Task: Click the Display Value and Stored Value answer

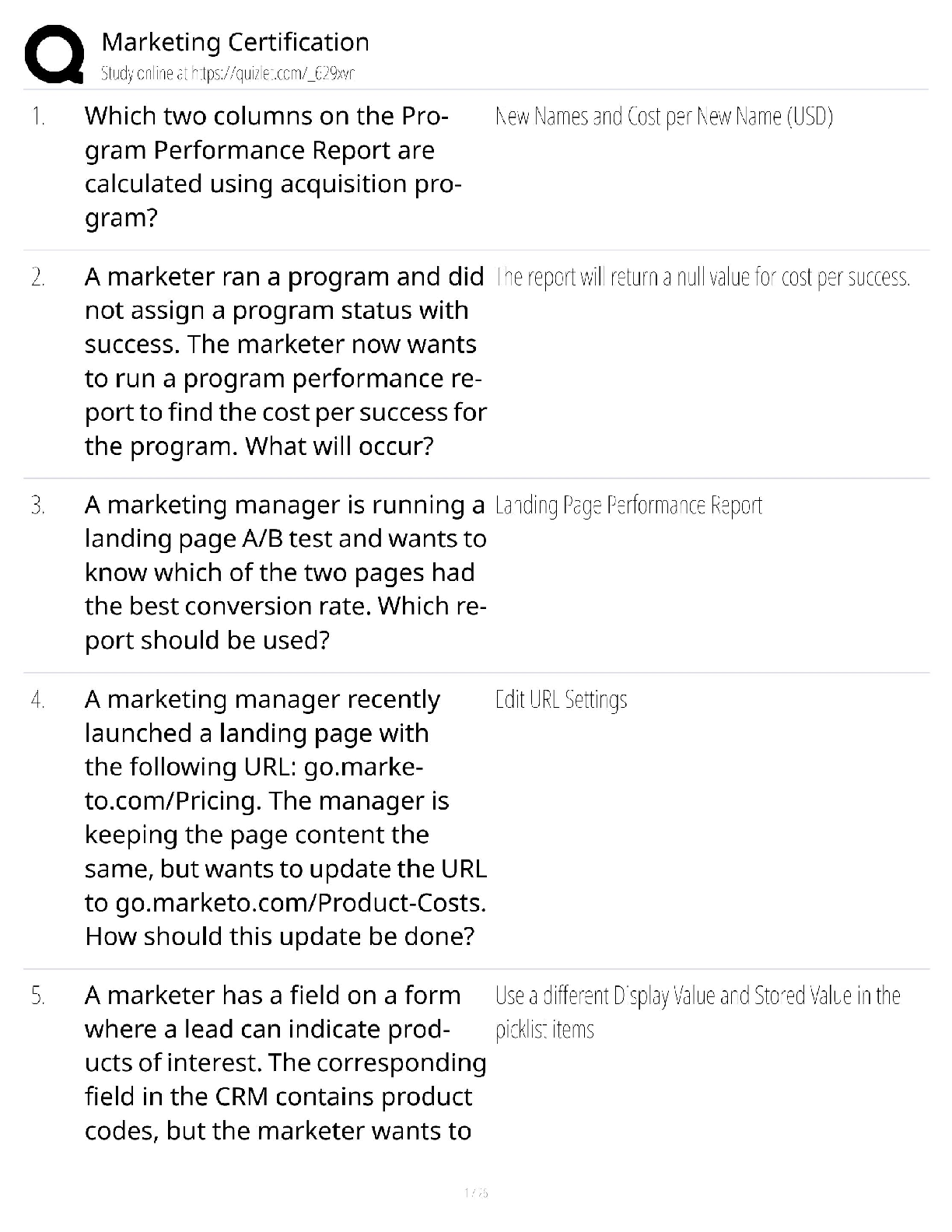Action: [697, 1012]
